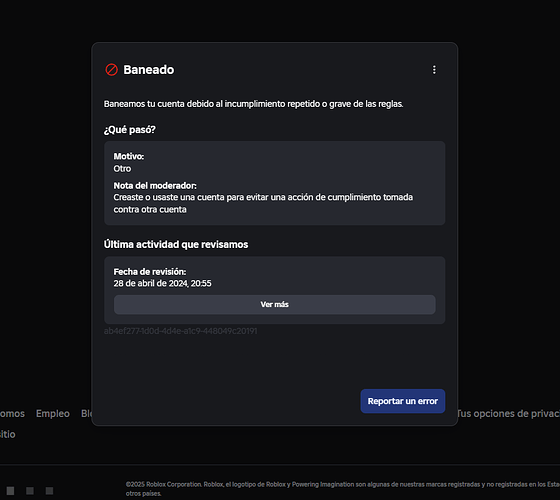Click the rightmost square footer social icon
This screenshot has width=560, height=500.
[x=49, y=491]
